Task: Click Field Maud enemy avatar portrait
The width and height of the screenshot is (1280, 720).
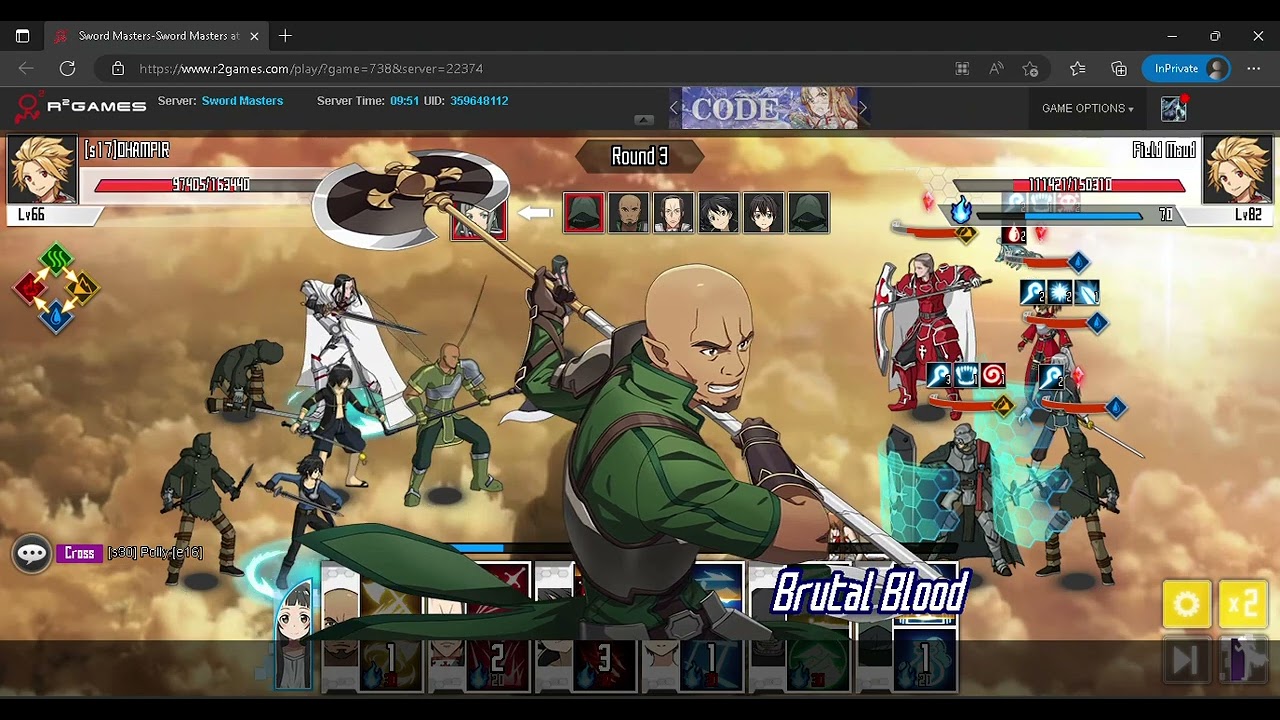Action: point(1237,170)
